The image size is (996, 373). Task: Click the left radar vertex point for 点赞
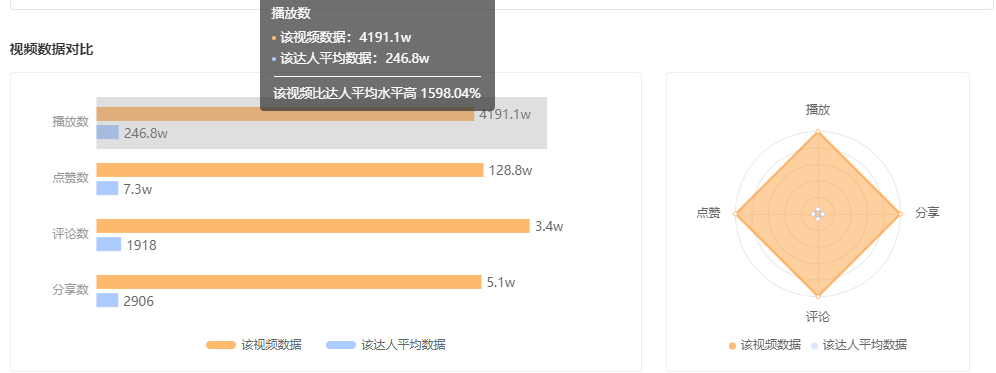[736, 214]
